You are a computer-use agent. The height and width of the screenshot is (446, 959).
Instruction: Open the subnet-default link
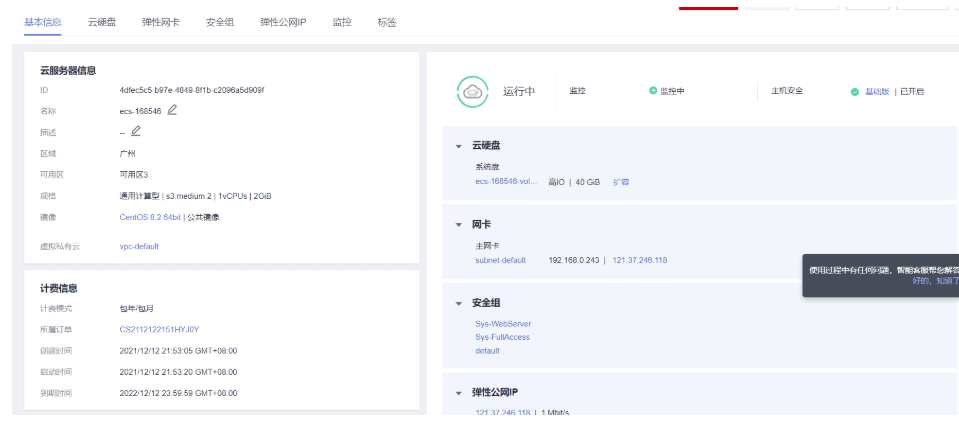point(500,261)
